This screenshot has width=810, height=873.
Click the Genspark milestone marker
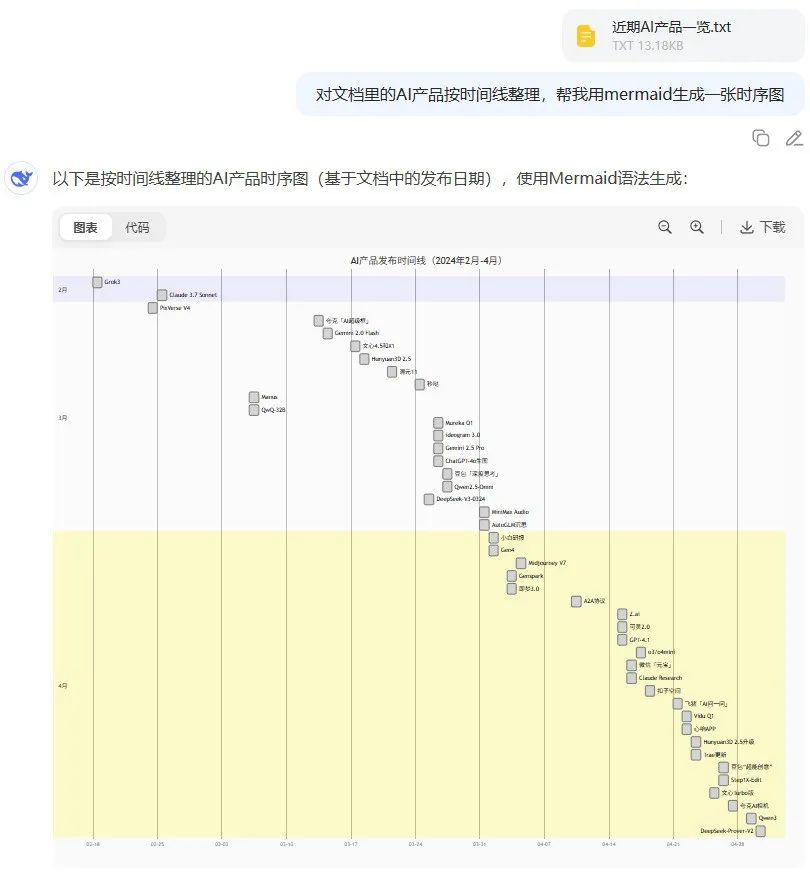[512, 576]
